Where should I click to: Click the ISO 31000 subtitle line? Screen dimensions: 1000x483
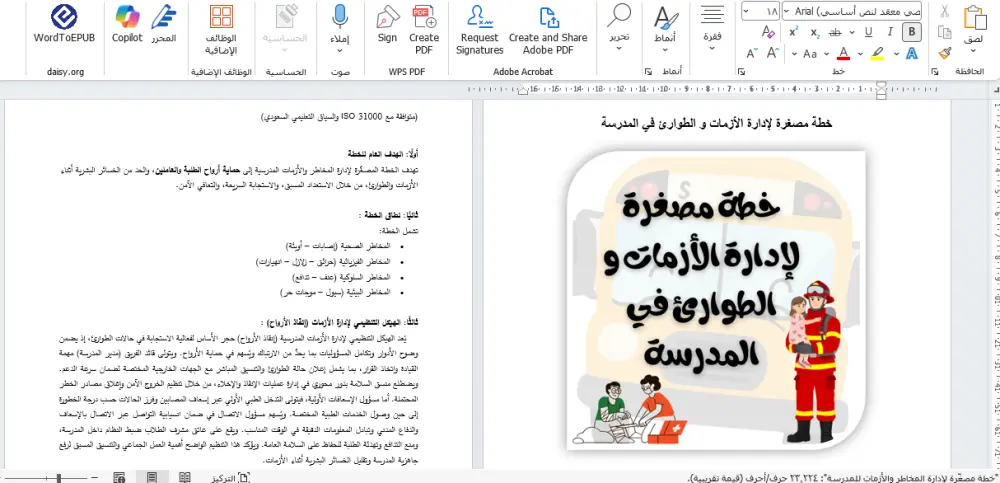pyautogui.click(x=341, y=117)
